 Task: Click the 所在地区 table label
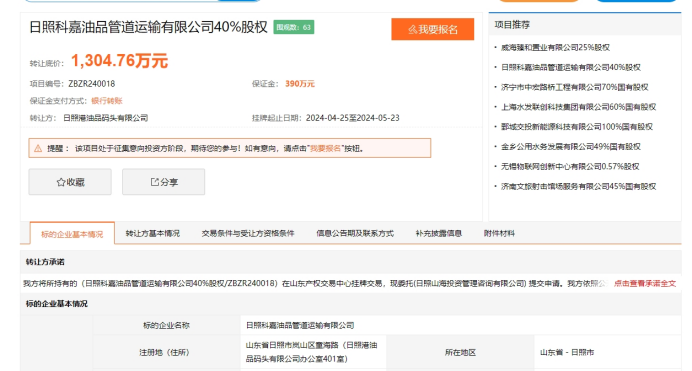click(x=460, y=352)
